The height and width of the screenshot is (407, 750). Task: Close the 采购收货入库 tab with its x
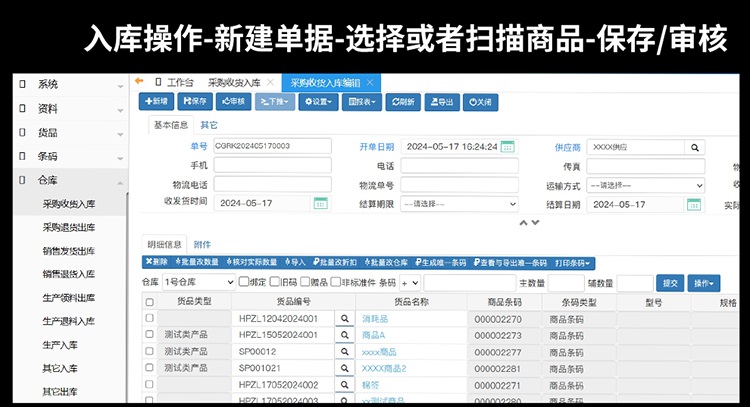pyautogui.click(x=270, y=82)
